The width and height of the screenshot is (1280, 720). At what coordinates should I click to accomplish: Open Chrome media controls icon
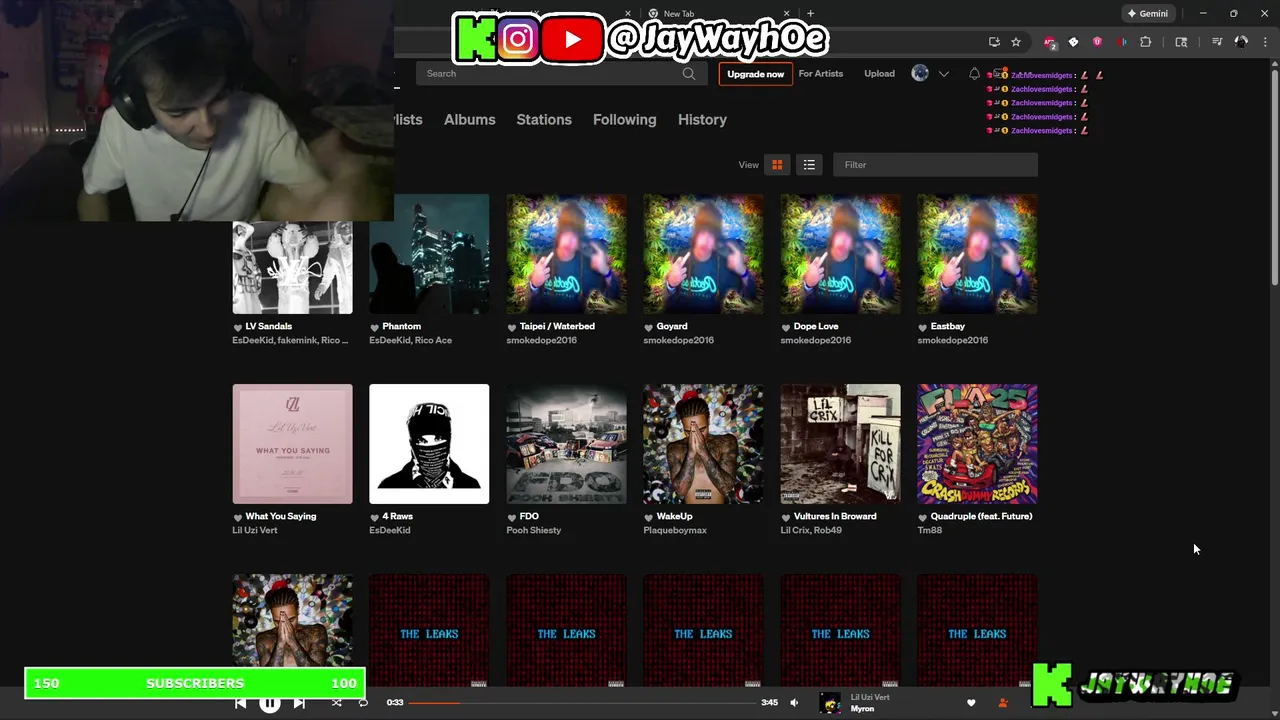1217,42
